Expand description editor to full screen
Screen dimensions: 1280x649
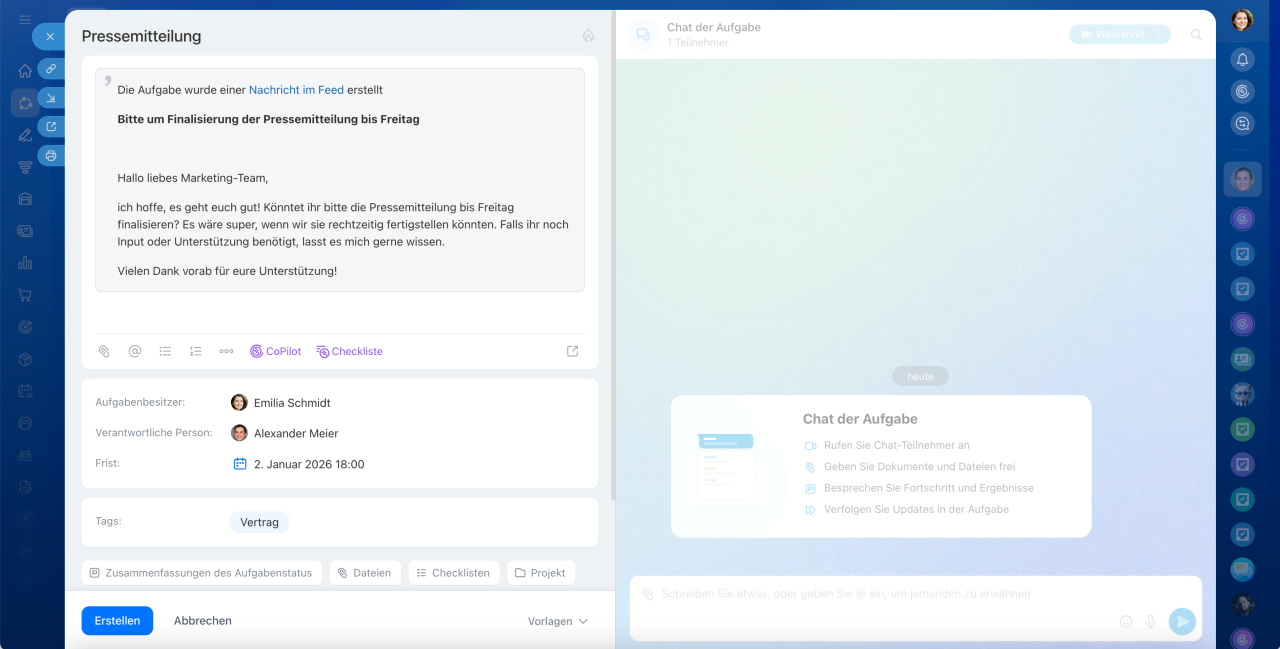pyautogui.click(x=573, y=351)
